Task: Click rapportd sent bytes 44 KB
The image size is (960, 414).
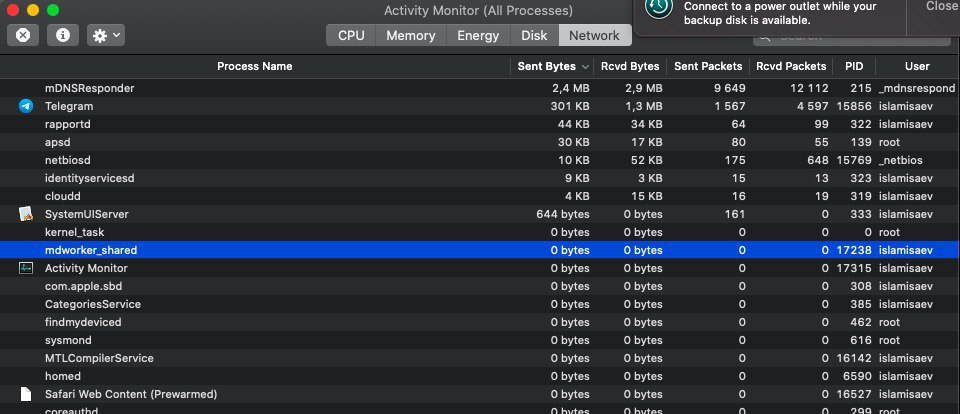Action: pyautogui.click(x=574, y=124)
